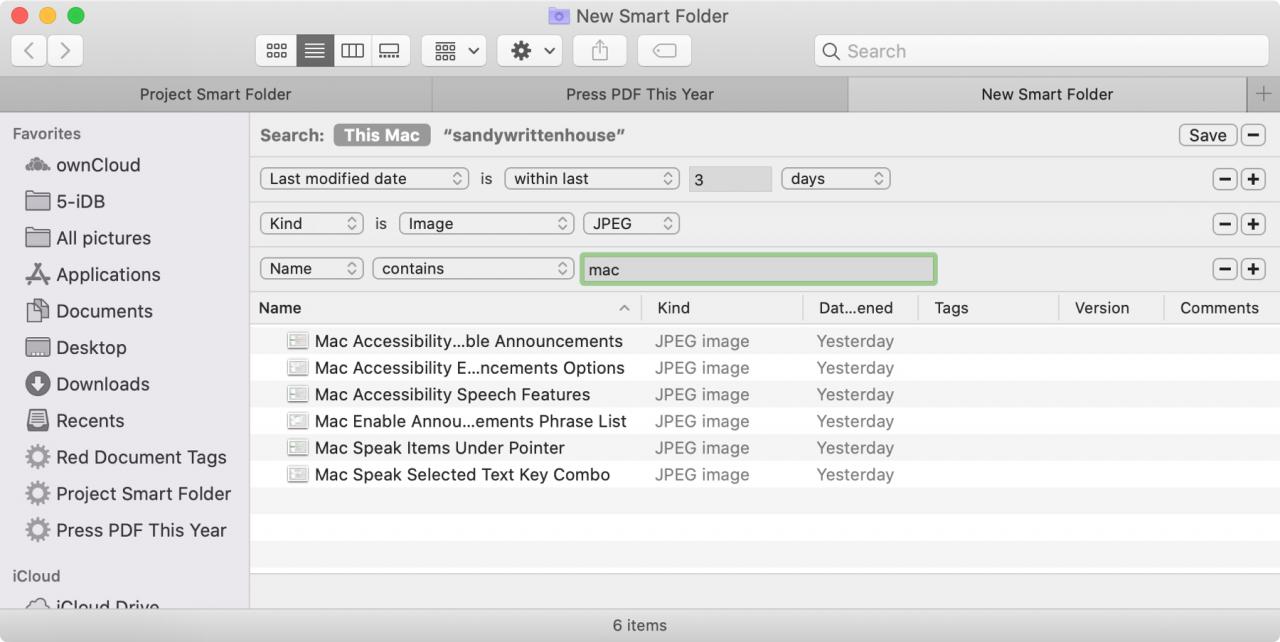Switch to Project Smart Folder tab
The image size is (1280, 642).
tap(215, 94)
